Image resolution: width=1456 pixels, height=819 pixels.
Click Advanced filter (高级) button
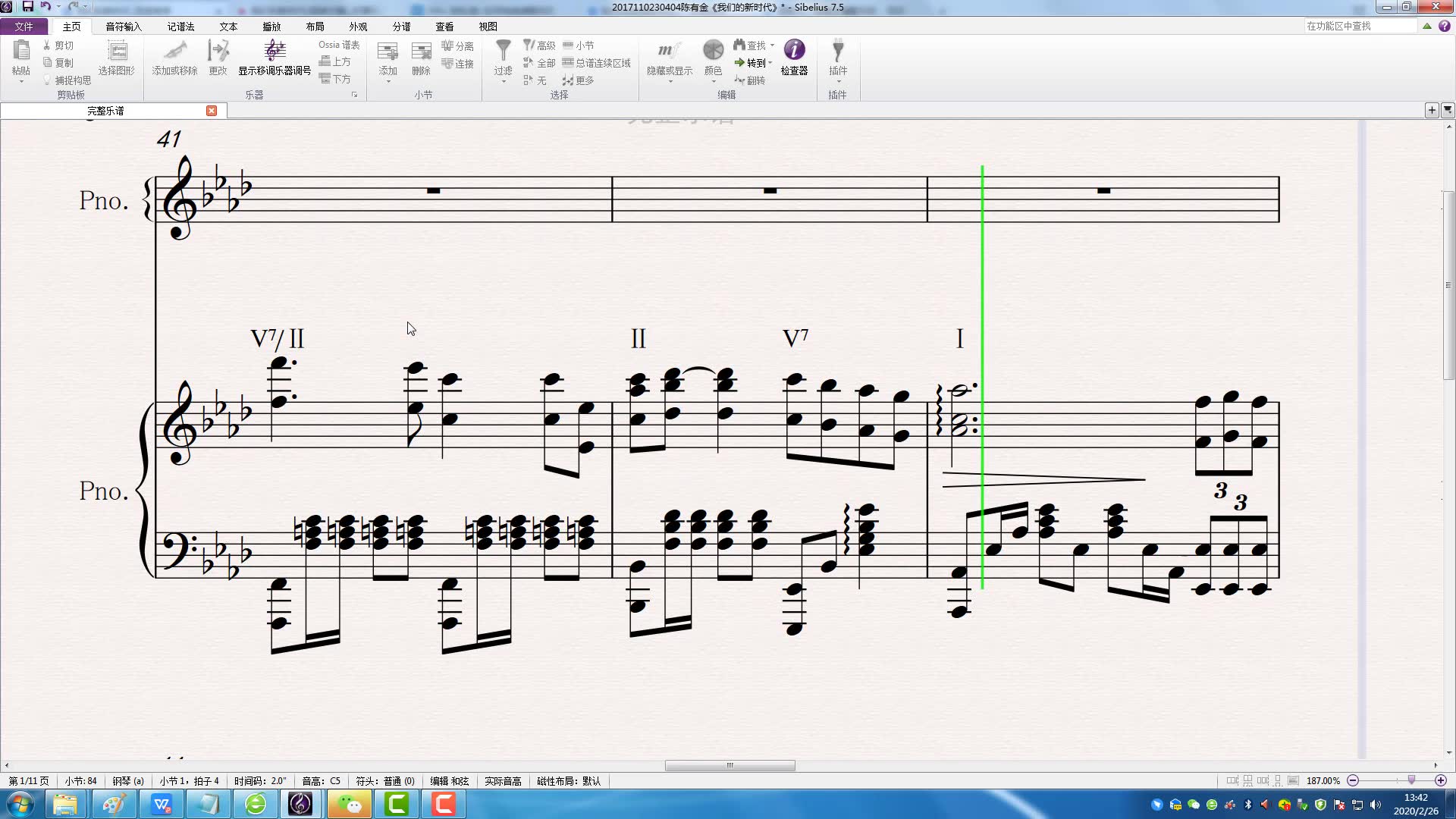pyautogui.click(x=539, y=45)
